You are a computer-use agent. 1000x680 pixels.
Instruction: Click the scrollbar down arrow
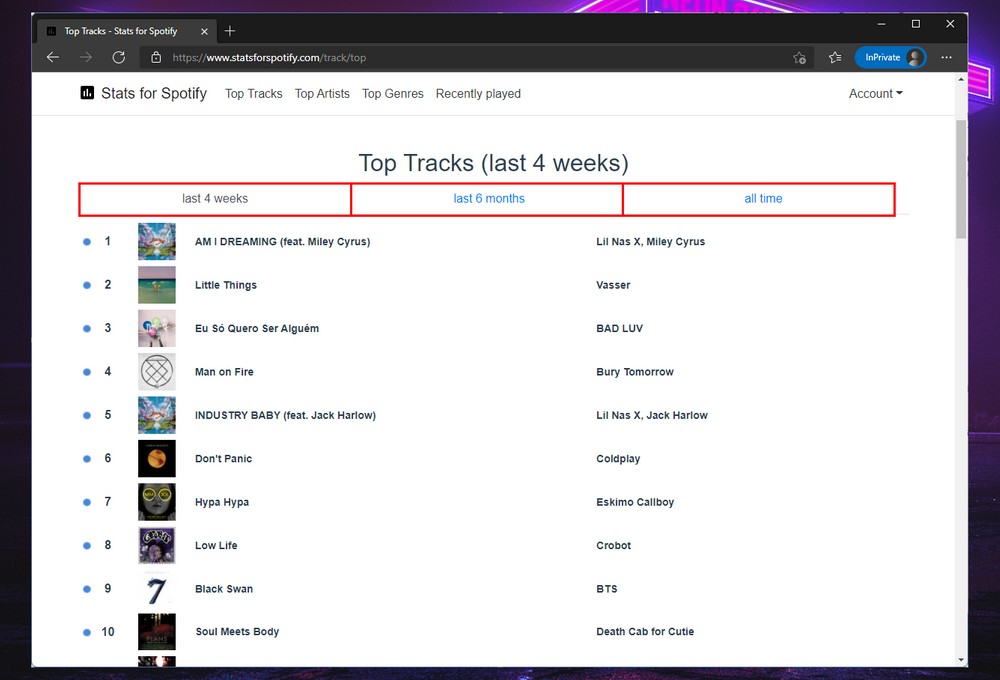(961, 660)
